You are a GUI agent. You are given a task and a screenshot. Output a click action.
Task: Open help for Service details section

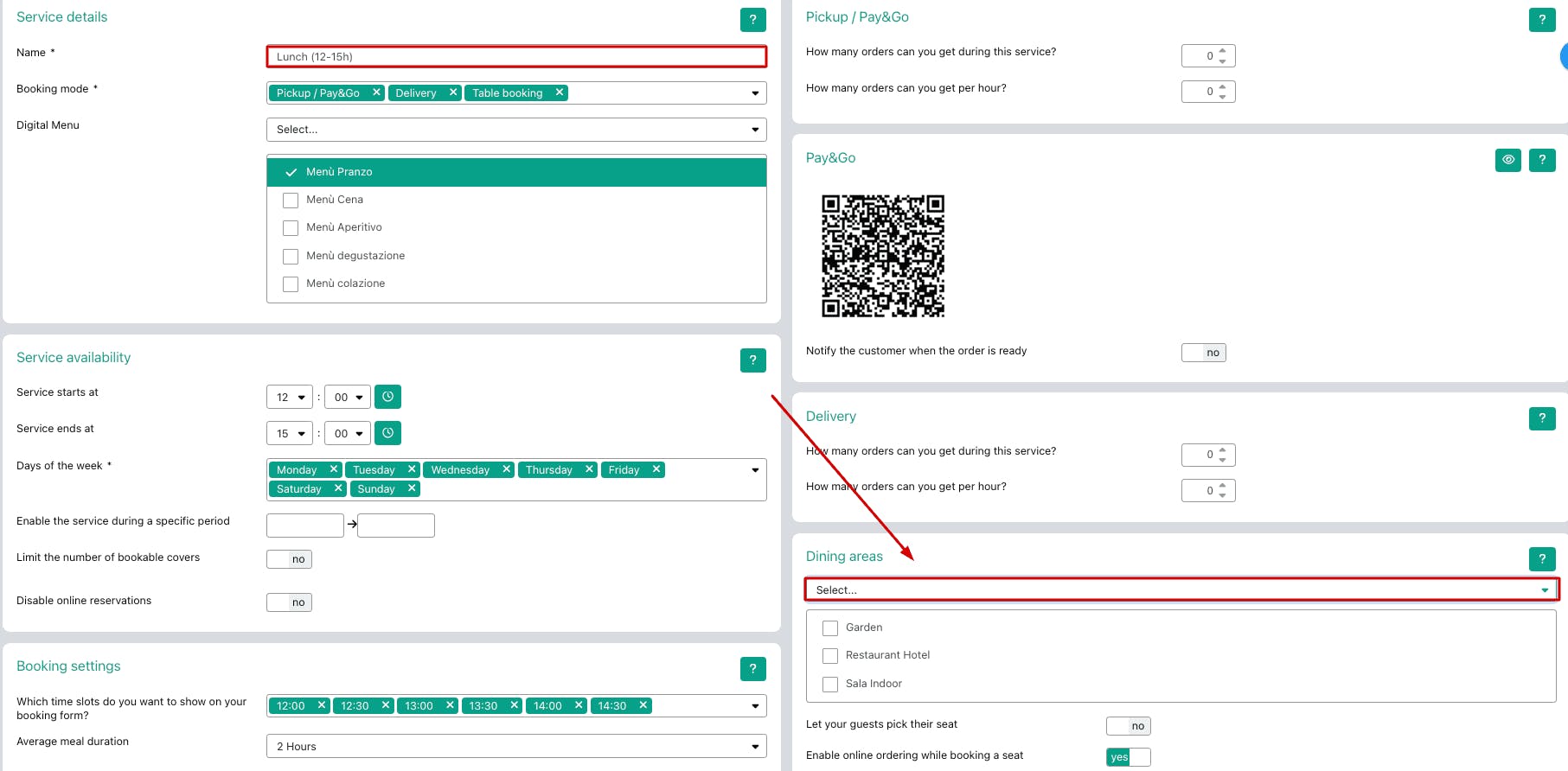click(753, 19)
